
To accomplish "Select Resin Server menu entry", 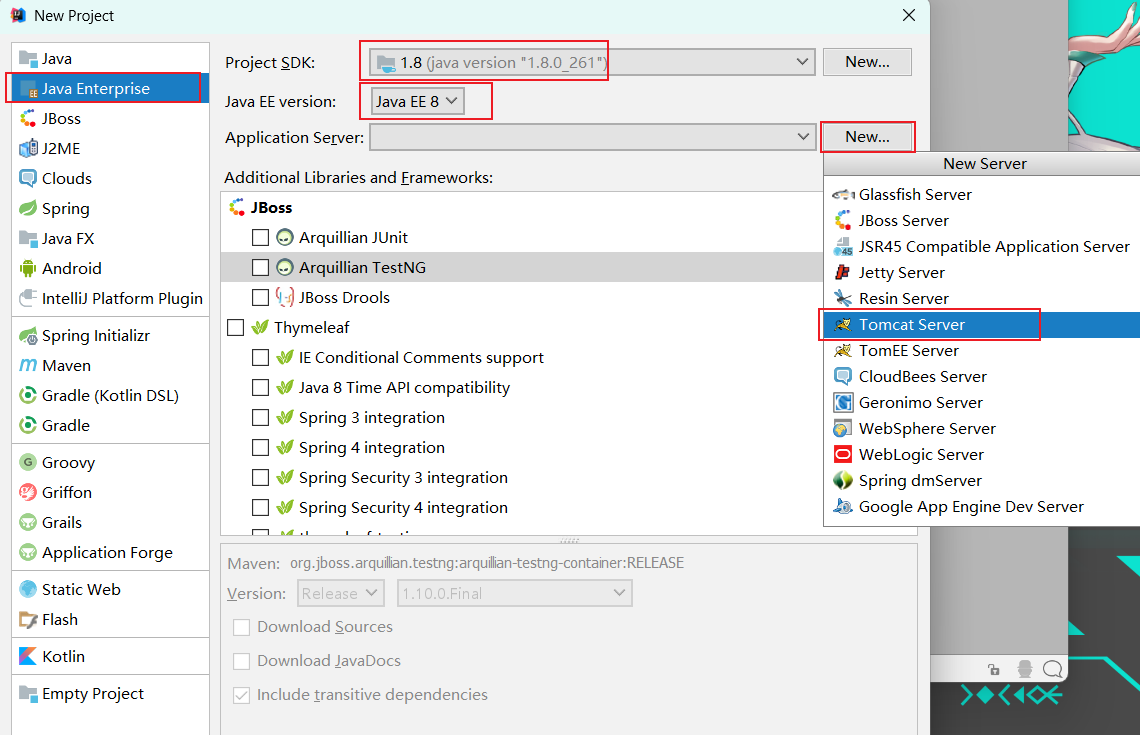I will point(982,299).
